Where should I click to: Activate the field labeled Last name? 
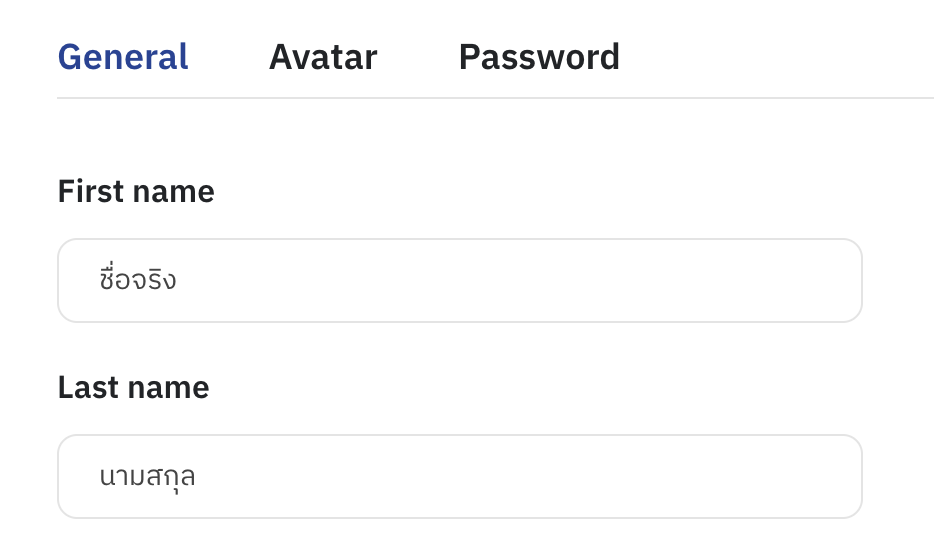point(459,477)
